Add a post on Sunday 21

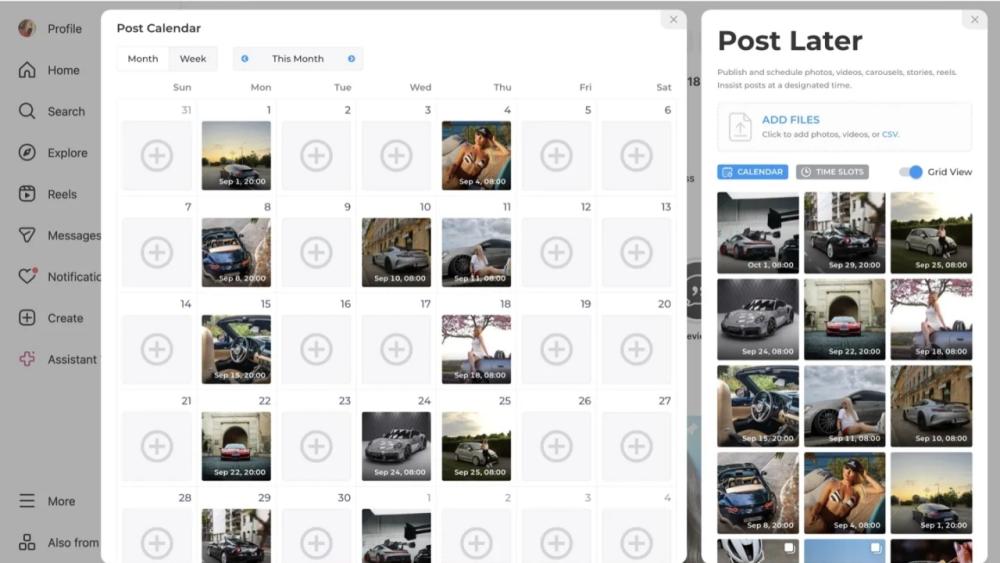(x=157, y=446)
